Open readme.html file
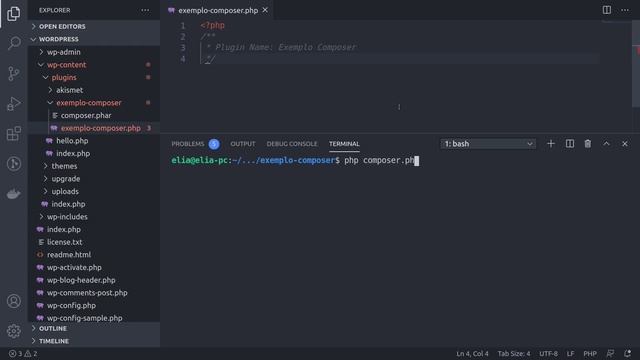This screenshot has width=640, height=360. pyautogui.click(x=69, y=255)
